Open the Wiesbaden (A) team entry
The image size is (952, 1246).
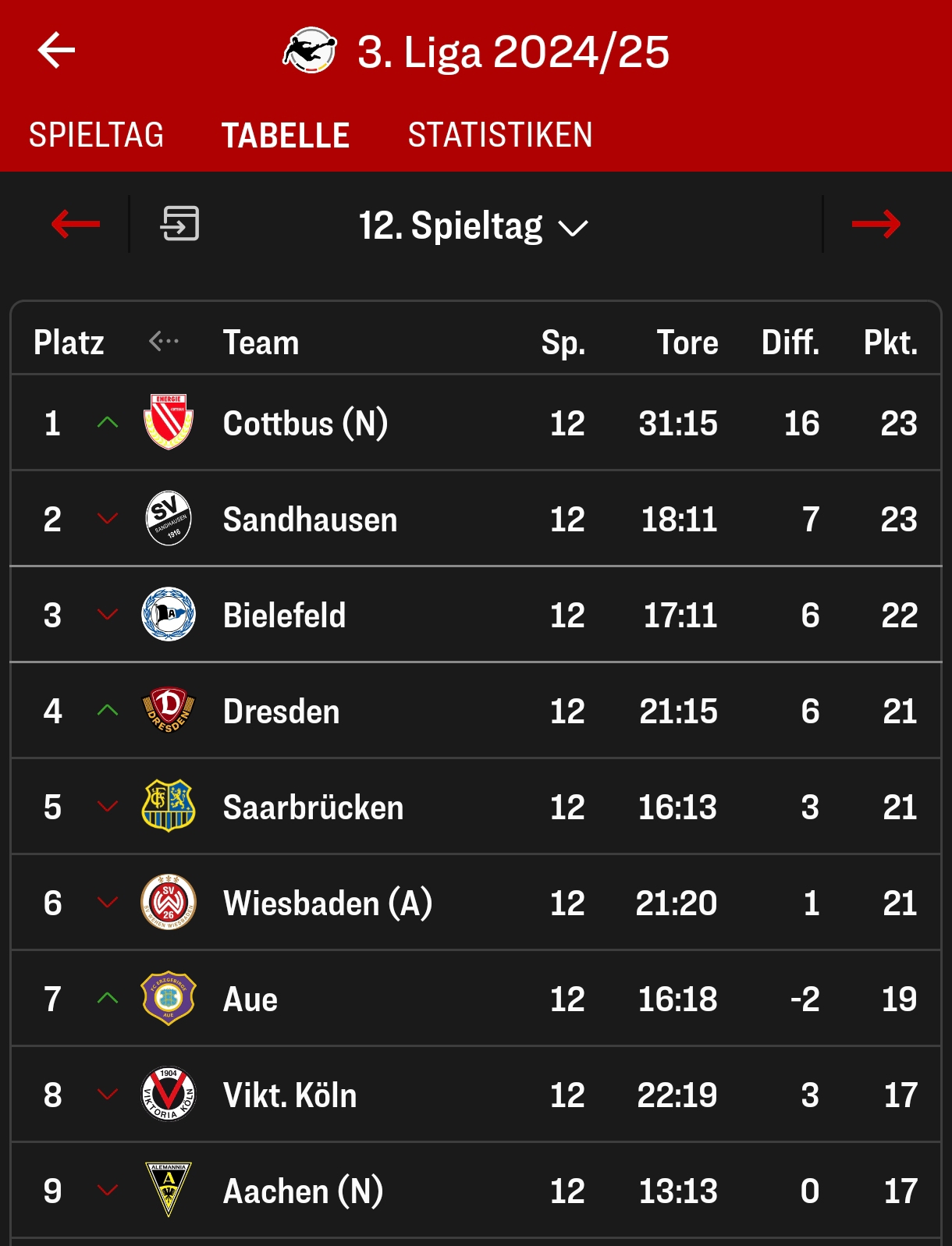pyautogui.click(x=327, y=903)
